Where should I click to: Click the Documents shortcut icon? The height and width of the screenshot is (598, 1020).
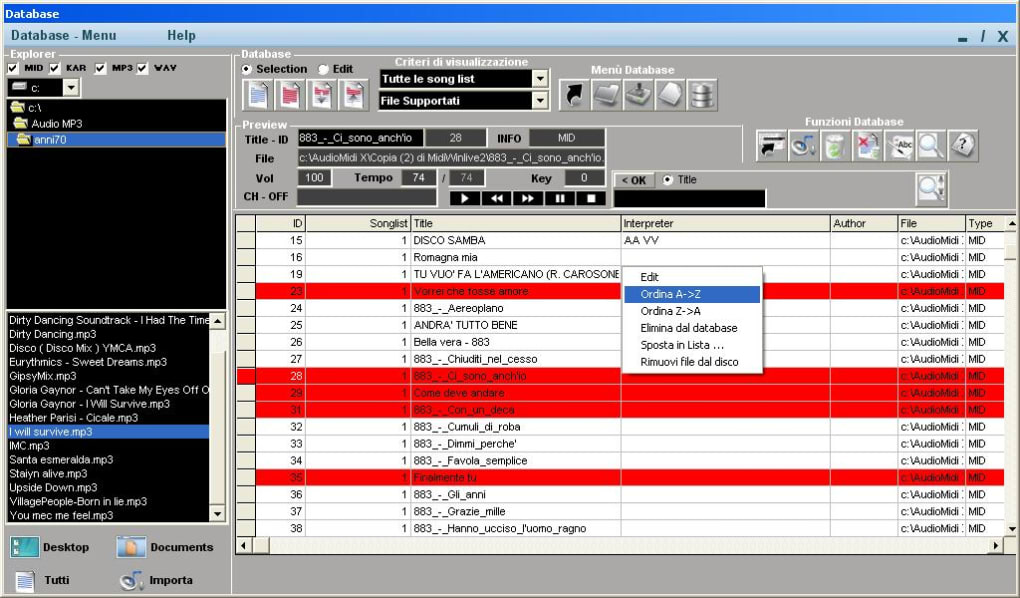pos(131,547)
